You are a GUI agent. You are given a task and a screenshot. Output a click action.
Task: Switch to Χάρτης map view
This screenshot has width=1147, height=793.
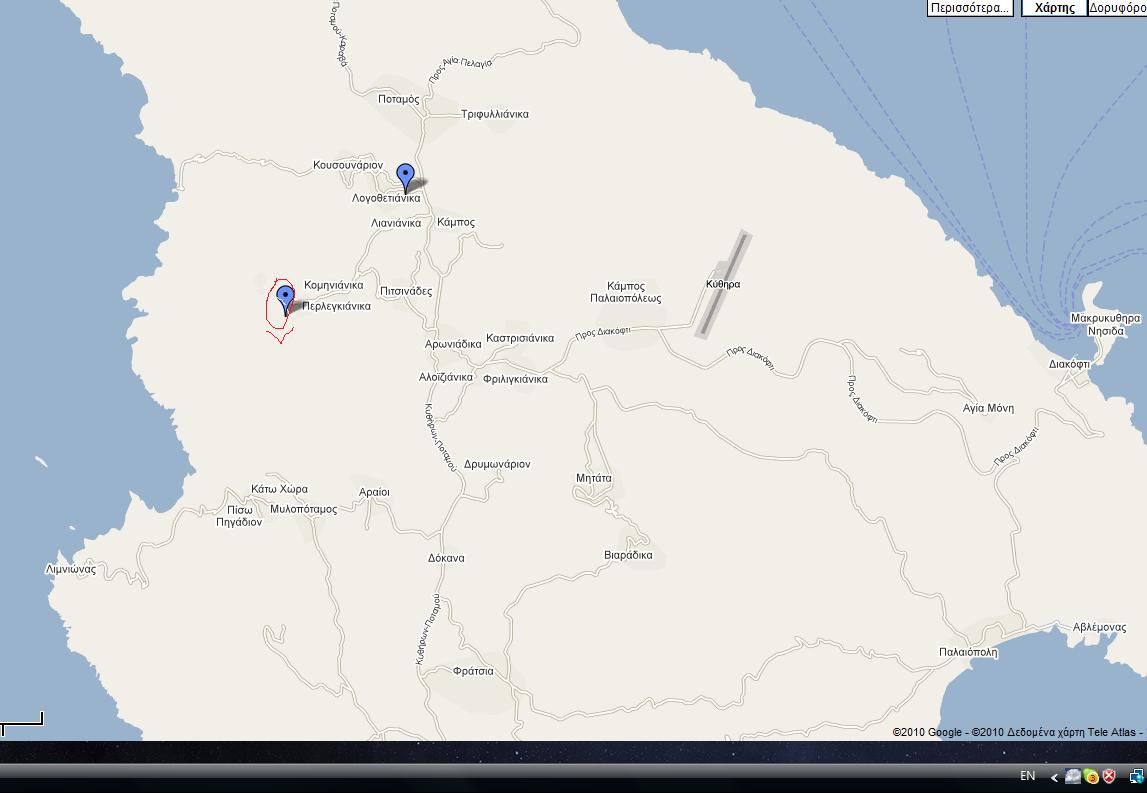coord(1054,8)
